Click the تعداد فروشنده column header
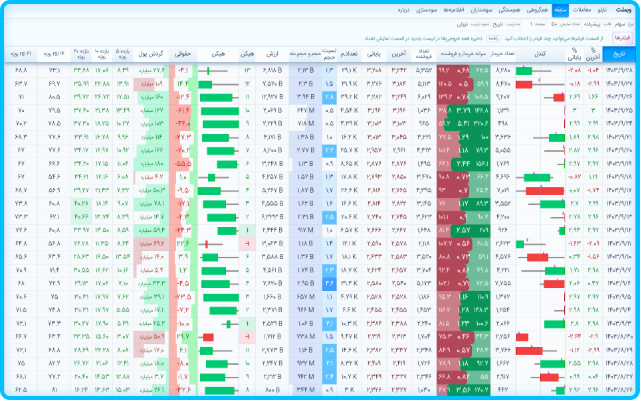The image size is (640, 400). tap(424, 54)
